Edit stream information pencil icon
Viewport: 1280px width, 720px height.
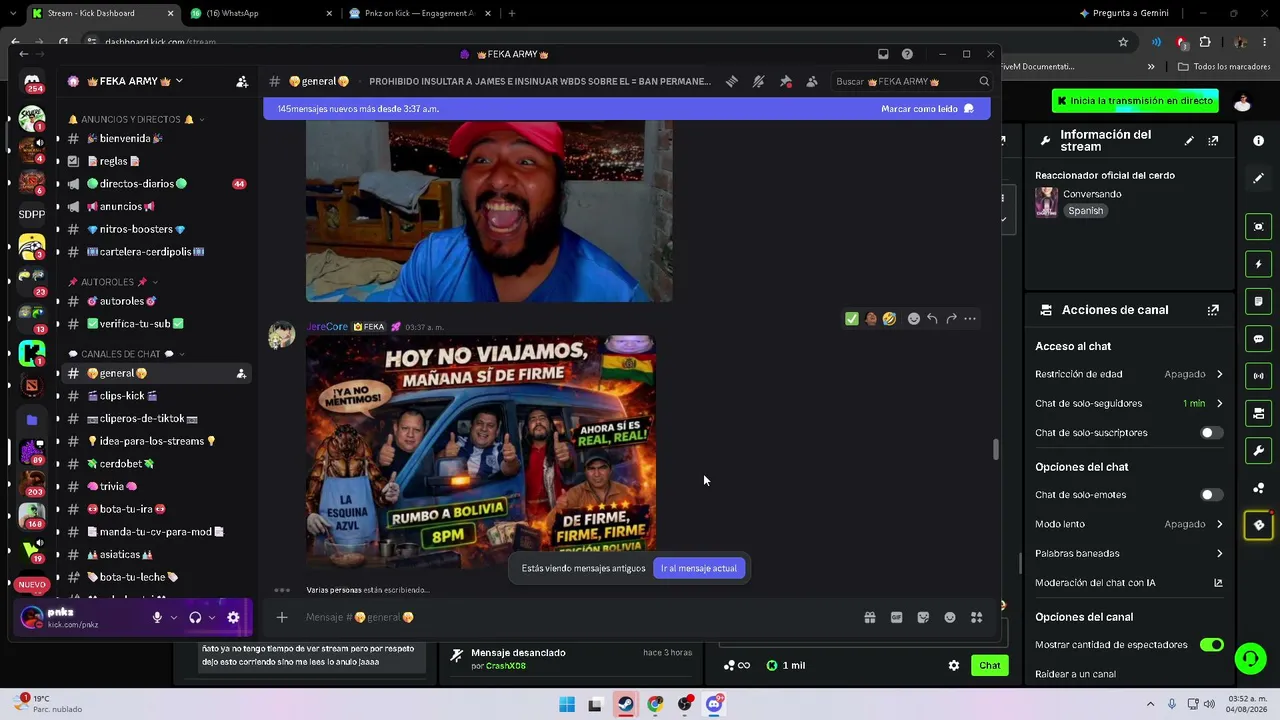point(1189,141)
